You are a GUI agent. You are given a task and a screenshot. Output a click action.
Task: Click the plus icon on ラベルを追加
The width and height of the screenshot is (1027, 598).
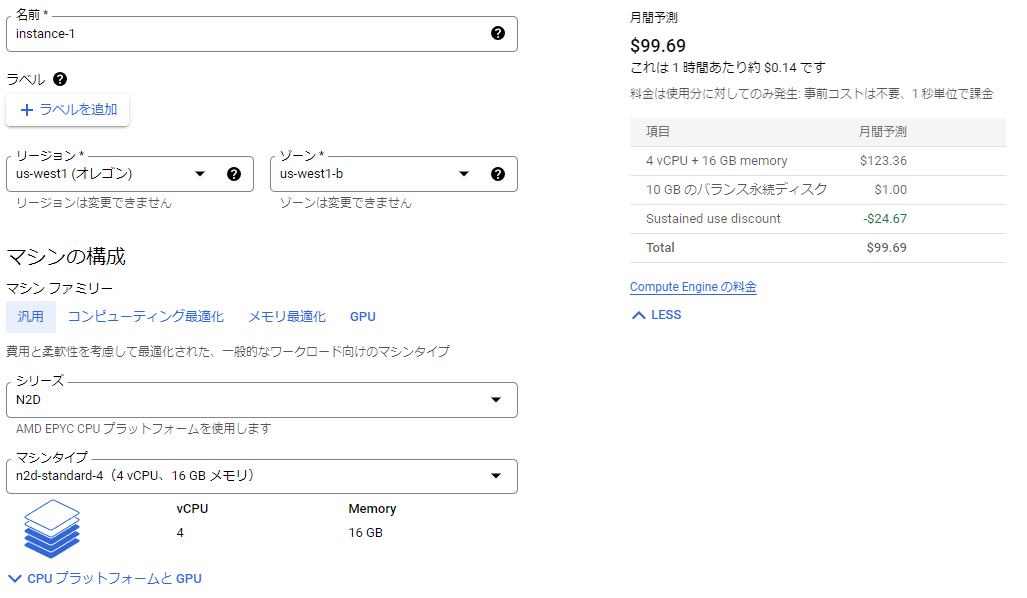pyautogui.click(x=27, y=110)
